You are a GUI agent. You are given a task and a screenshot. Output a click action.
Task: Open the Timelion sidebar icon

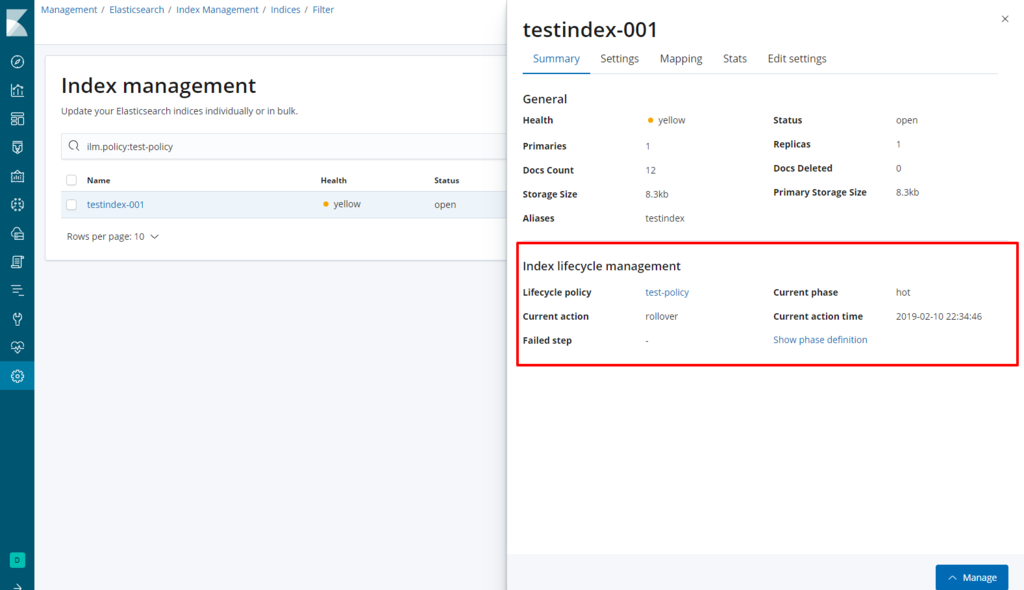(x=18, y=148)
